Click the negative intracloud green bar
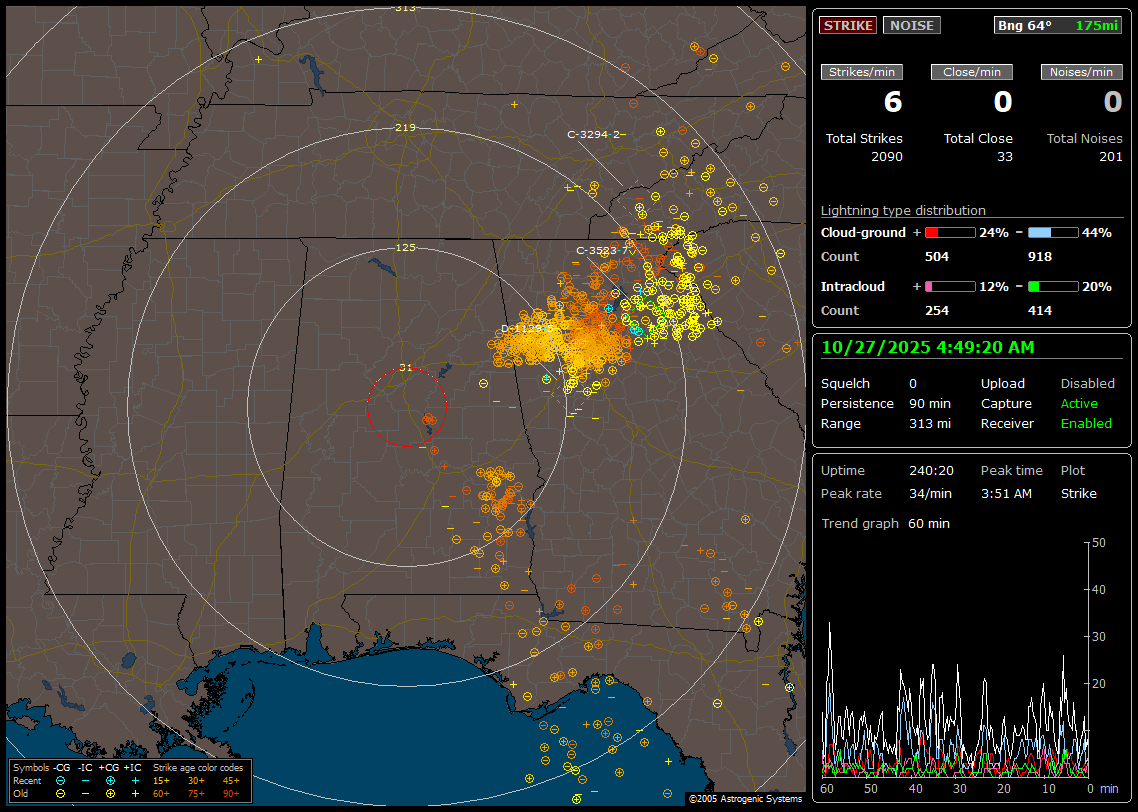 click(x=1053, y=287)
